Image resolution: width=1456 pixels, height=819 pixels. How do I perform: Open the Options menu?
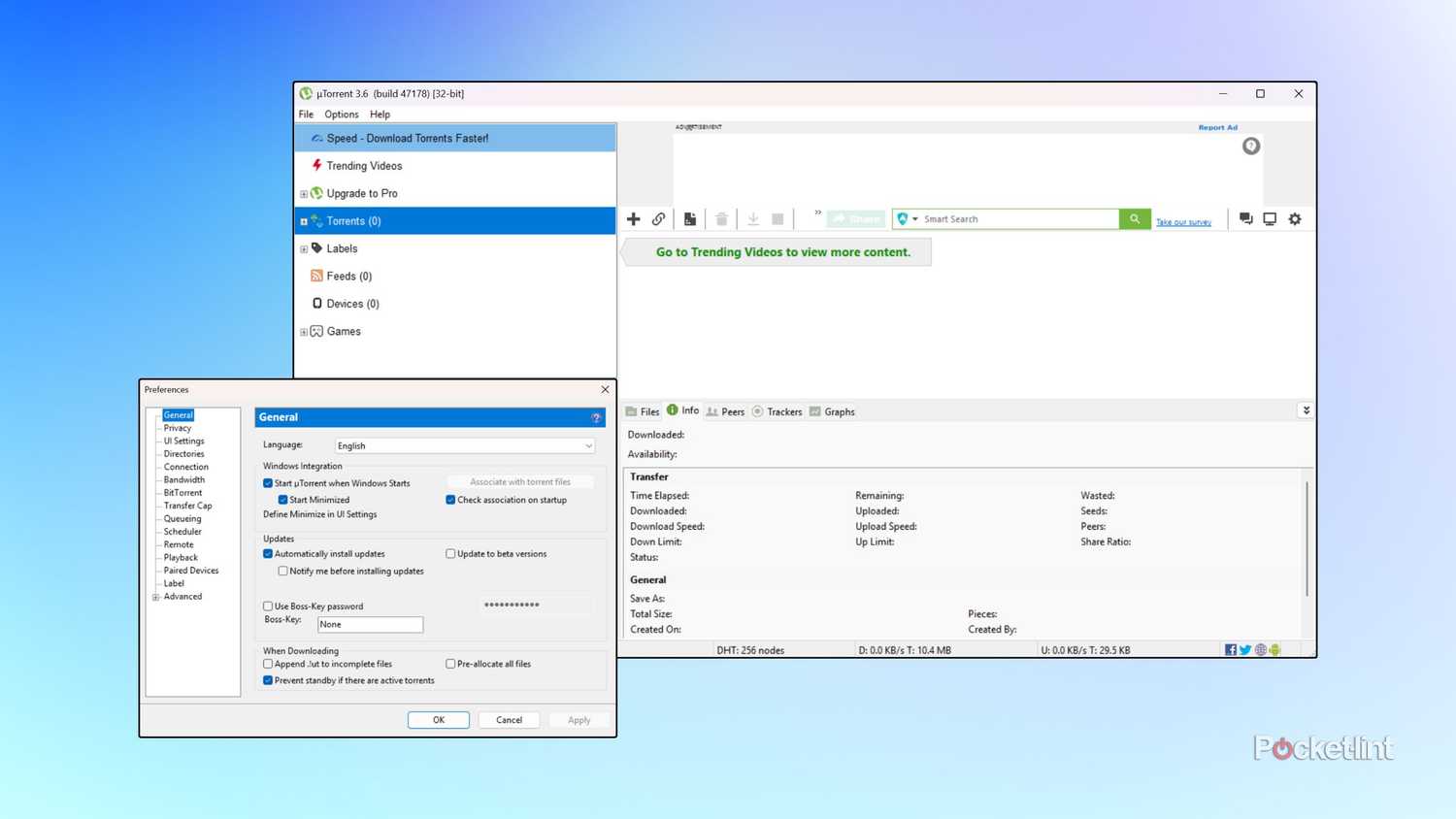341,115
